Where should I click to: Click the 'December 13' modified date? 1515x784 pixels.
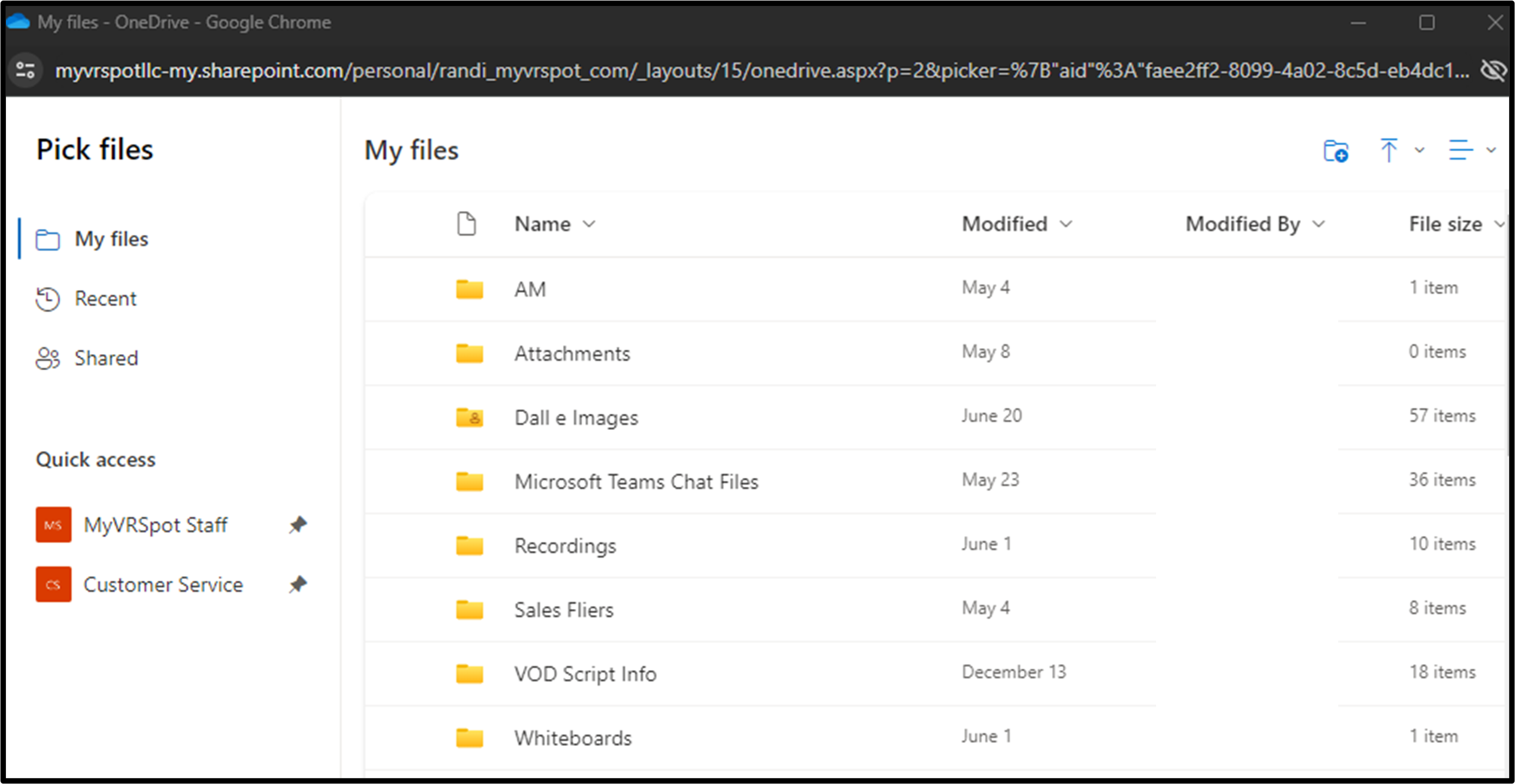tap(1014, 672)
